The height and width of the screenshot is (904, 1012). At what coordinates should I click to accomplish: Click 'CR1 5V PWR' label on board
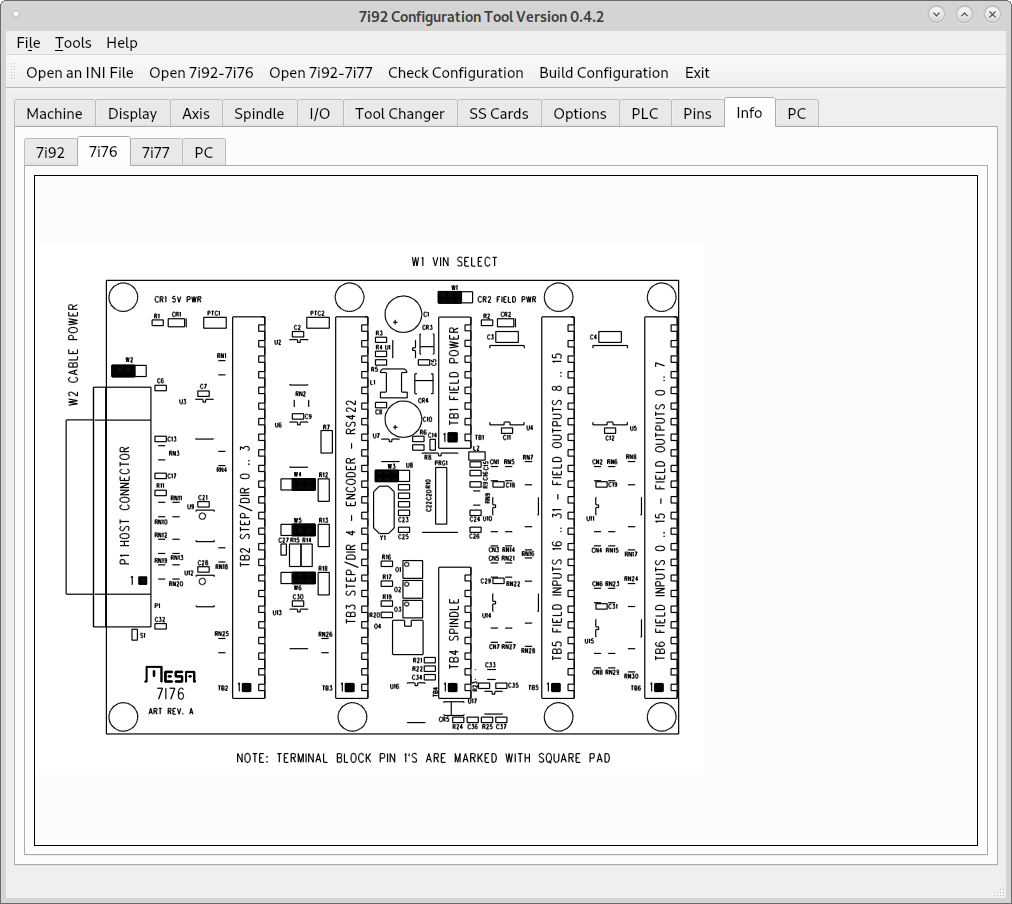[x=178, y=299]
